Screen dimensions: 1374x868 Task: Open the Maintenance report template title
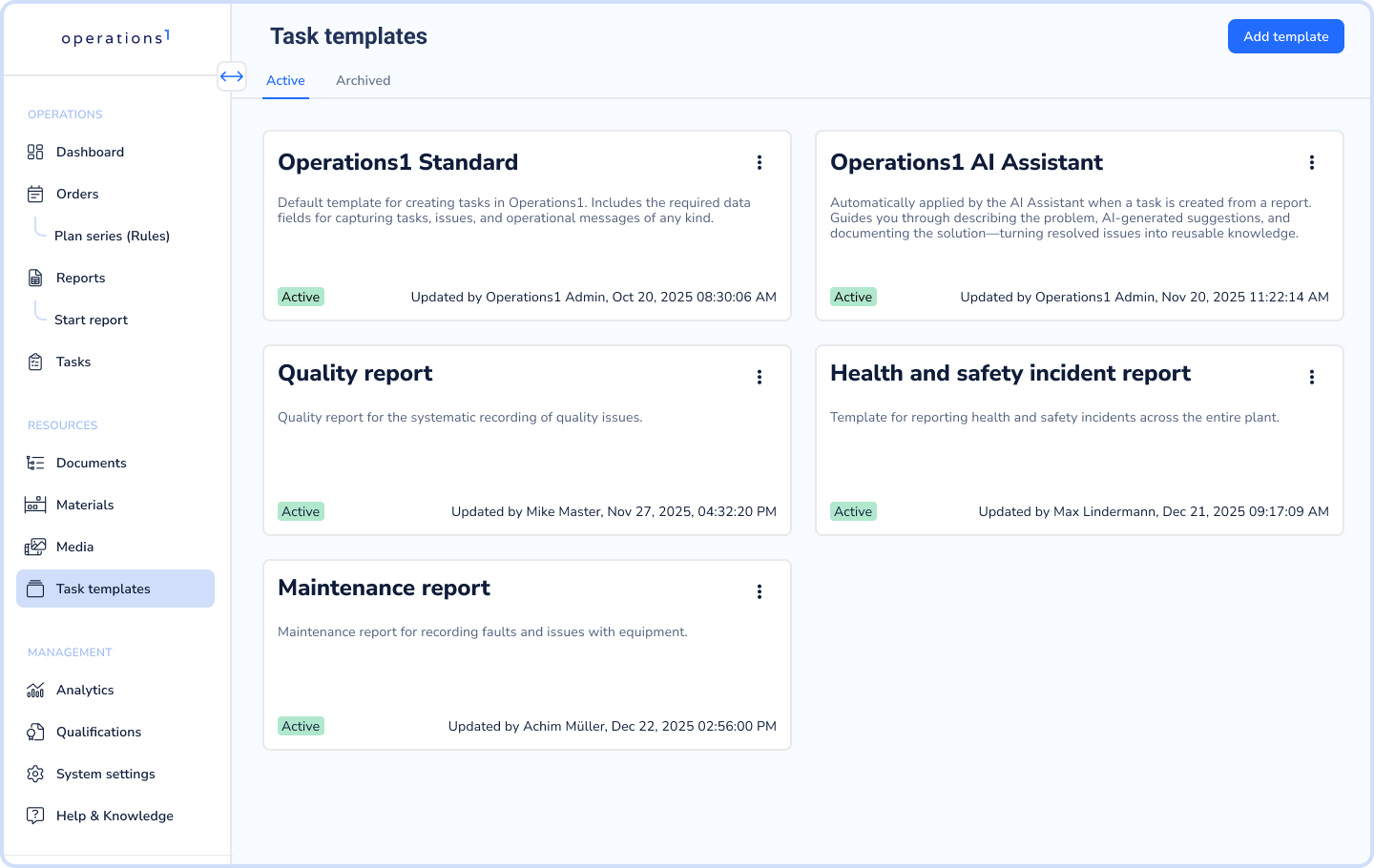384,588
